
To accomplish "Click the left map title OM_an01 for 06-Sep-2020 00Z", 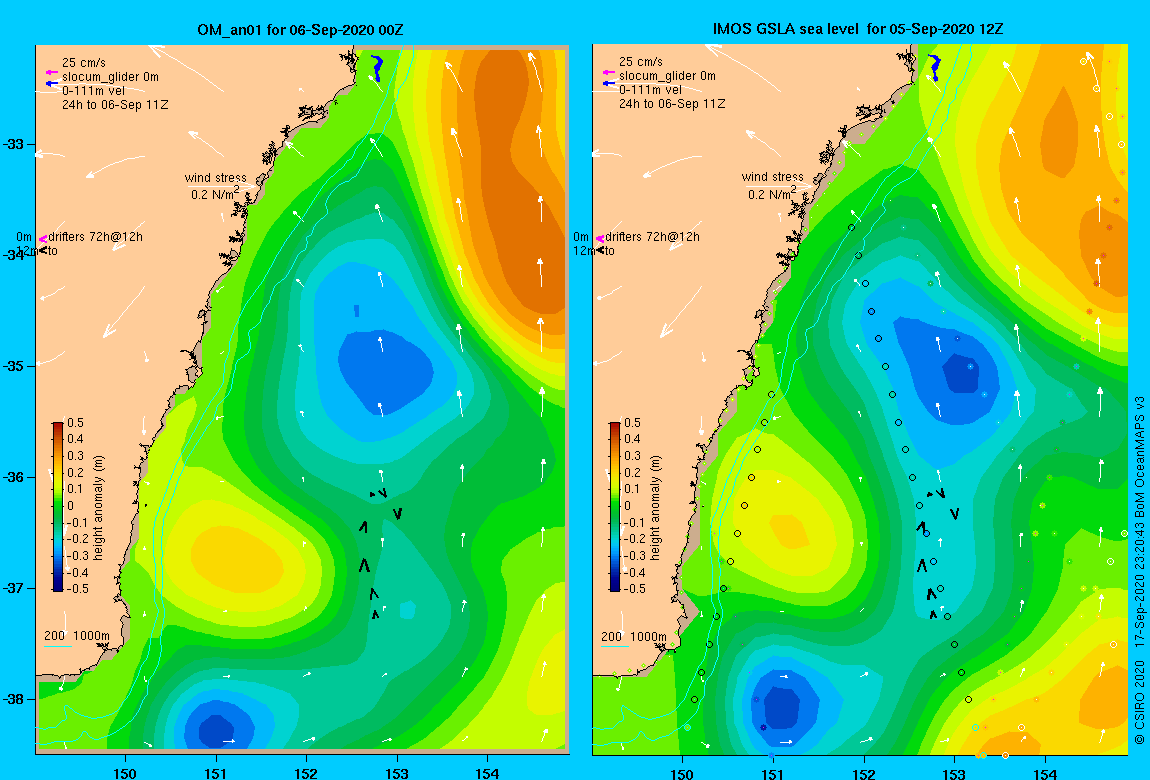I will click(300, 30).
